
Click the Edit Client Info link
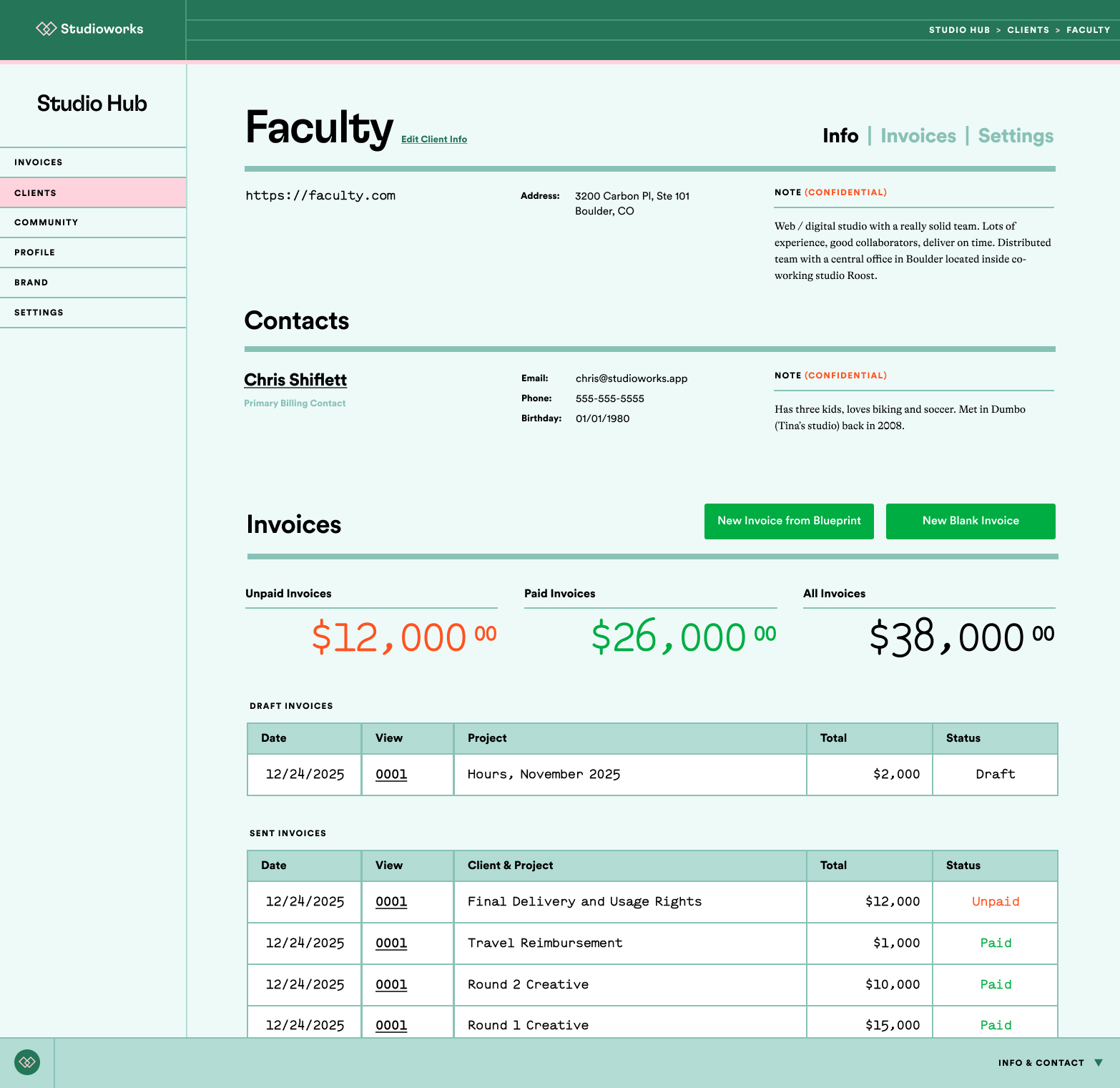[433, 139]
